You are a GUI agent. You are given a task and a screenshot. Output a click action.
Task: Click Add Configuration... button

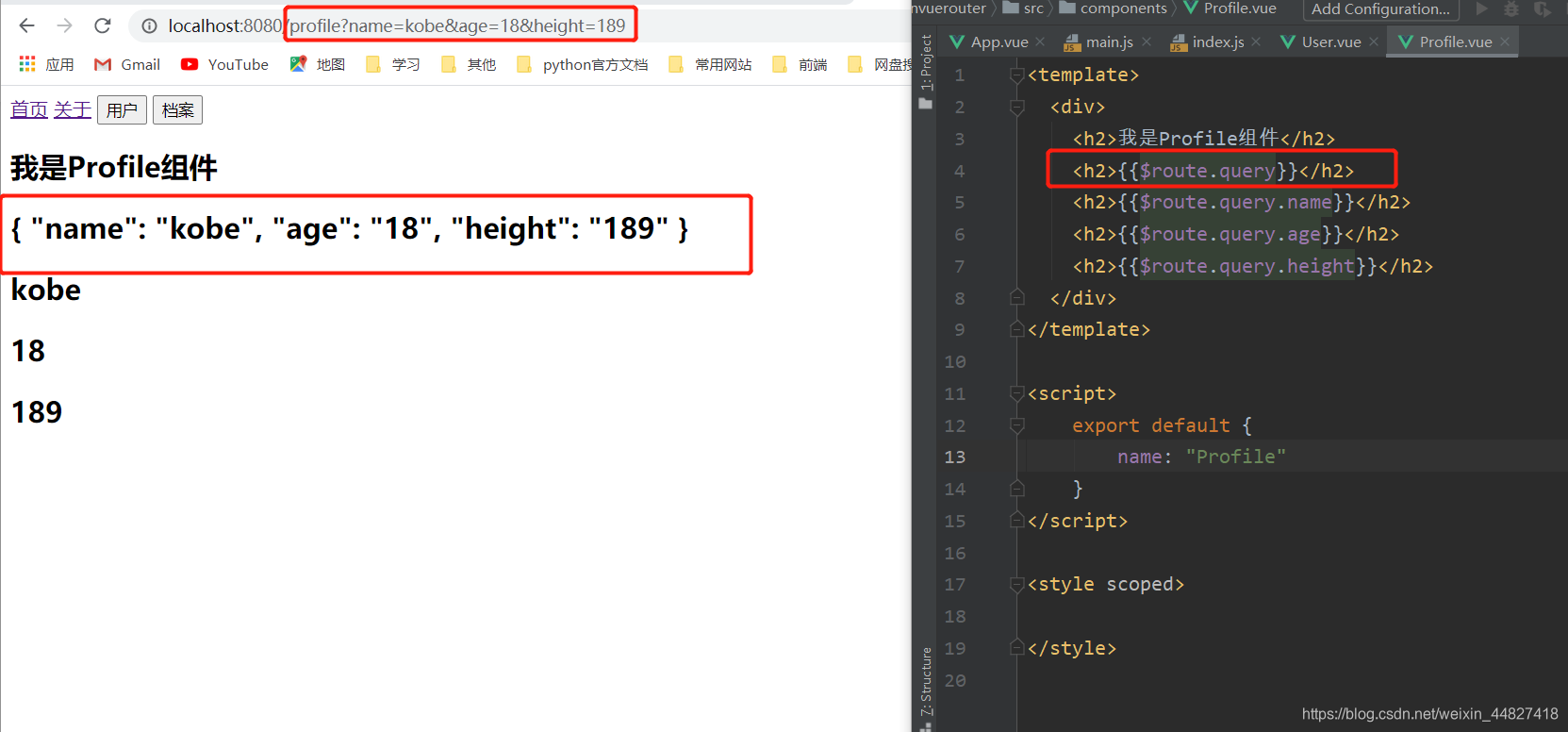click(1380, 9)
